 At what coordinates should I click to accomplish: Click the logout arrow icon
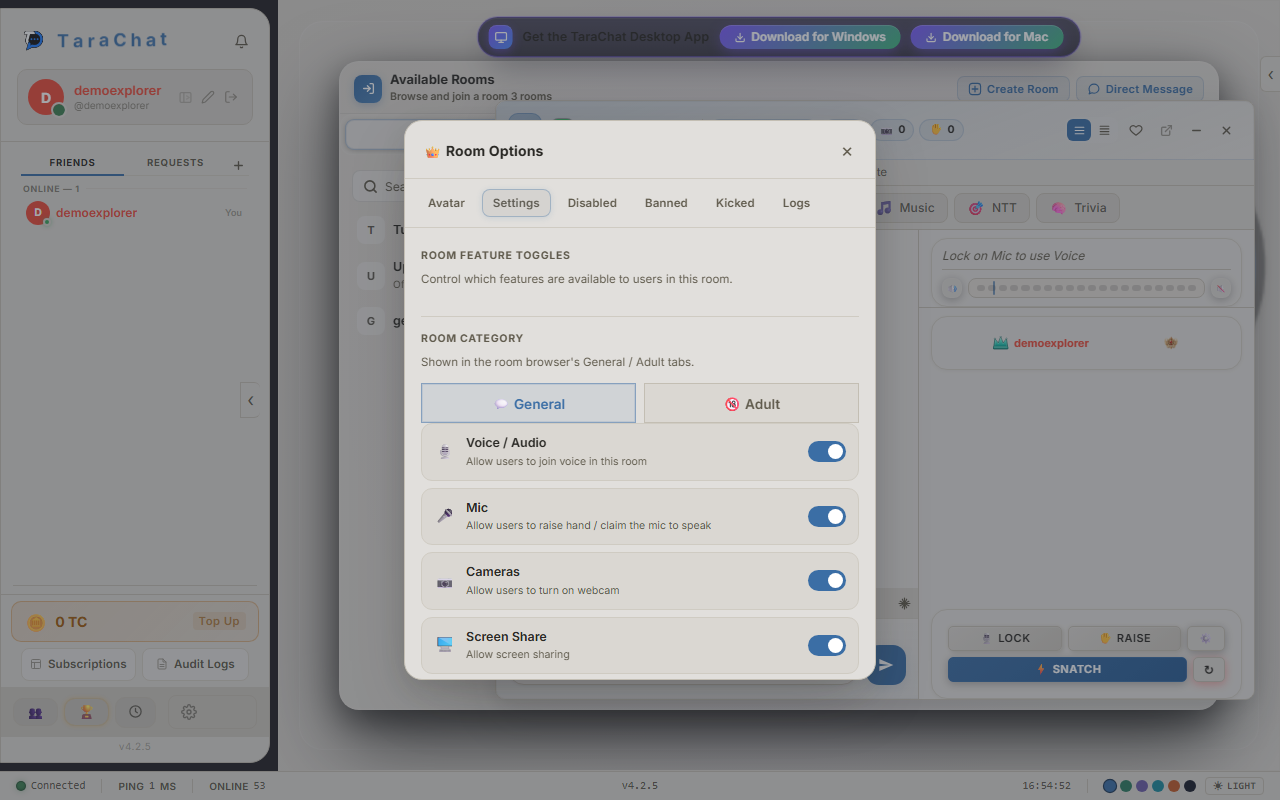coord(231,97)
